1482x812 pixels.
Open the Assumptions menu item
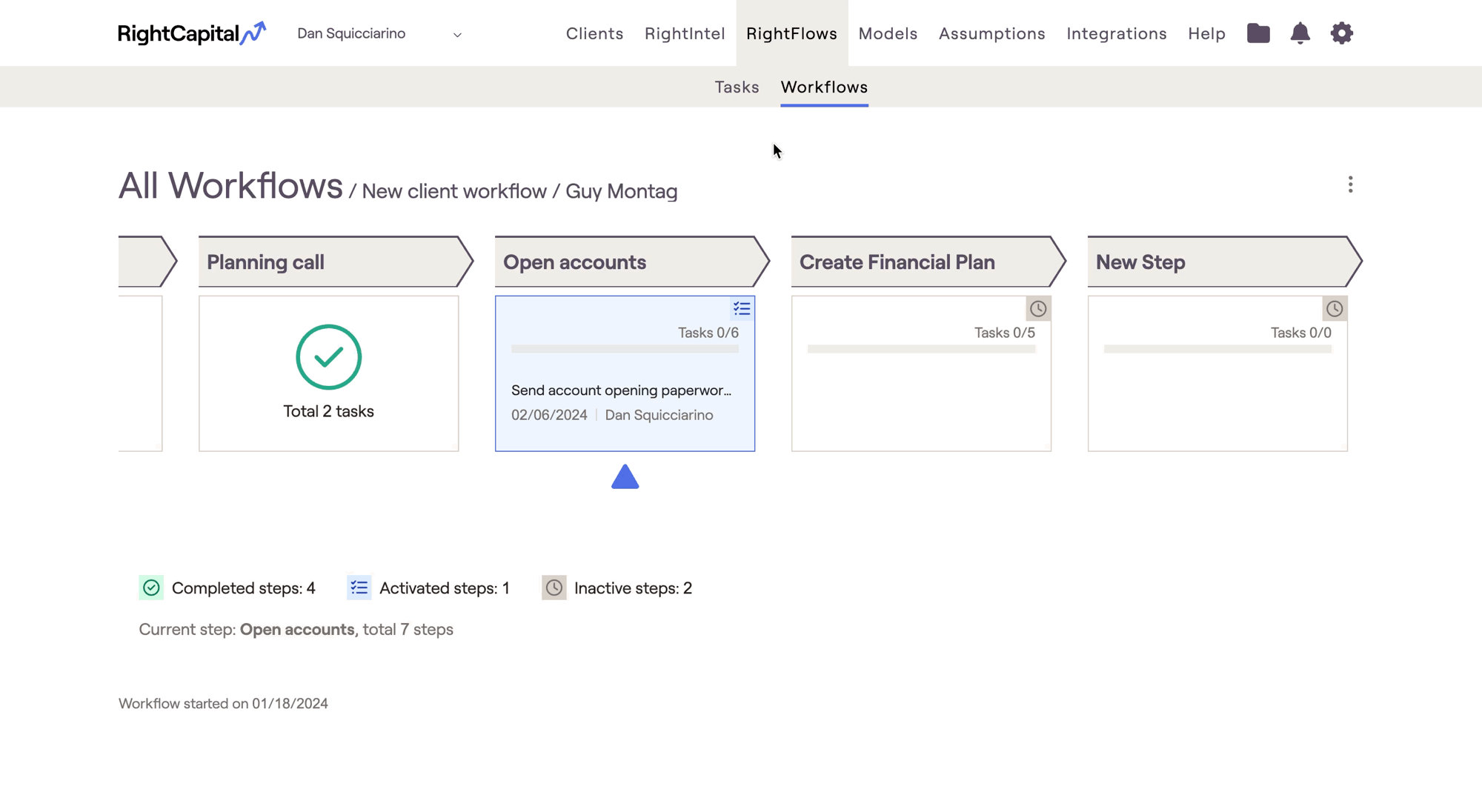[991, 34]
